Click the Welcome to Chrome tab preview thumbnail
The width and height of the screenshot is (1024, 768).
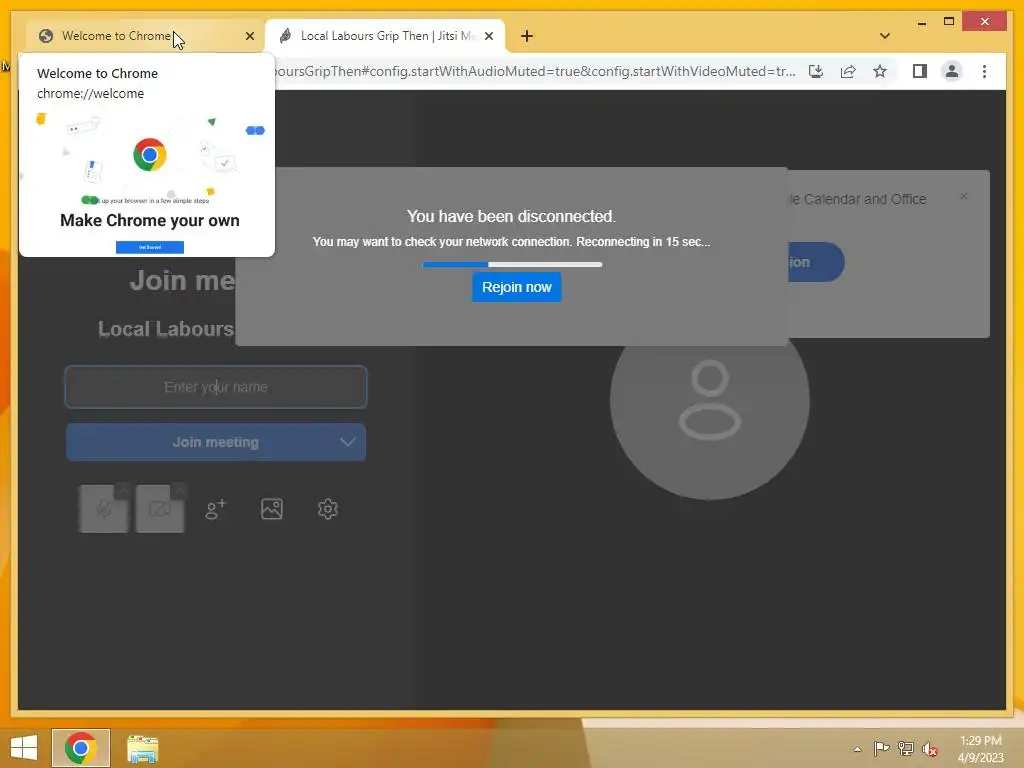tap(148, 182)
